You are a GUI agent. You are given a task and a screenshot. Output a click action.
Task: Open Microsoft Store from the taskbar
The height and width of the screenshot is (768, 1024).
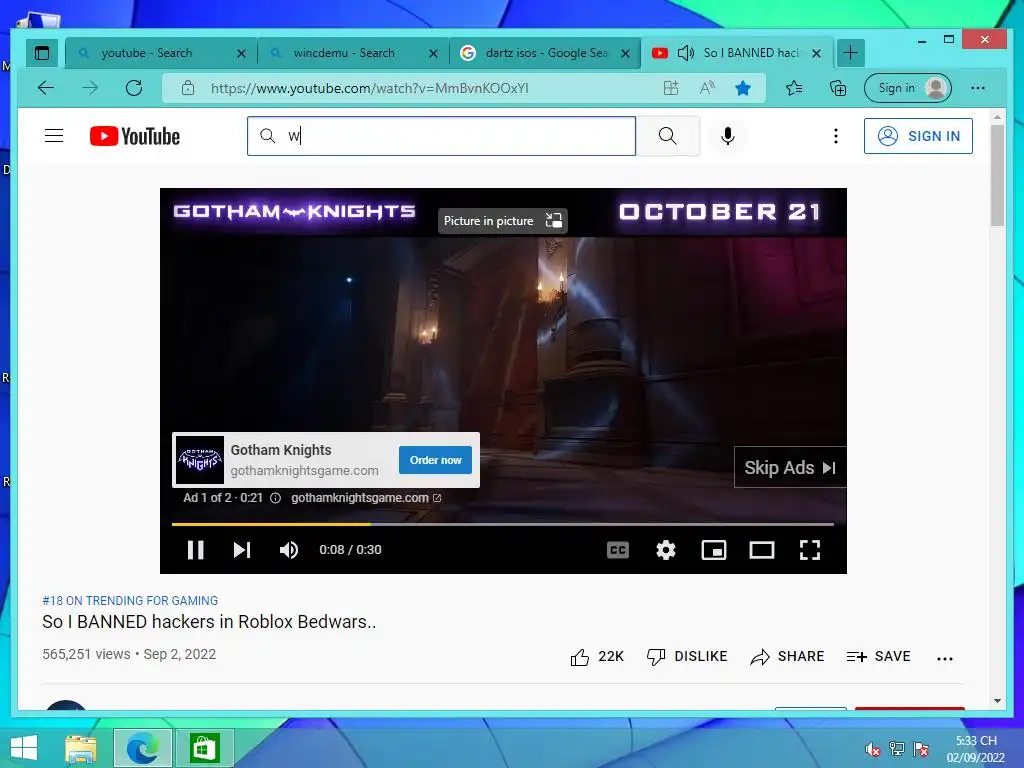point(204,748)
